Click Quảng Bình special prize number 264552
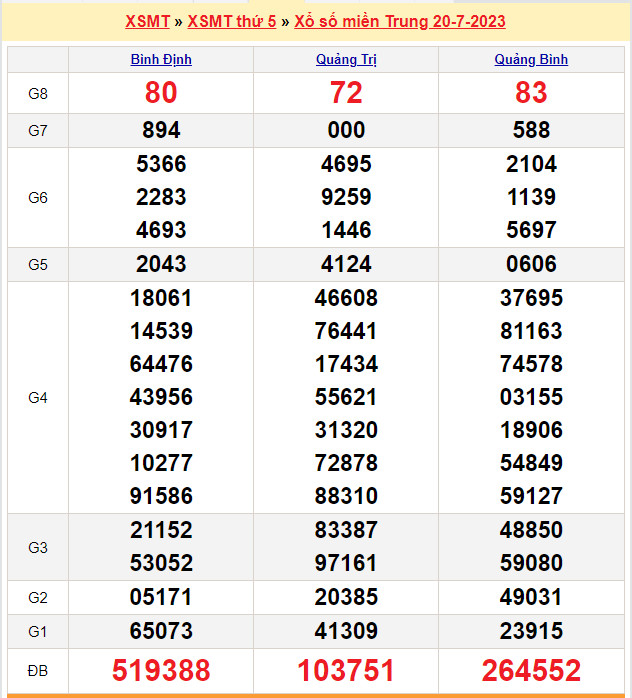This screenshot has height=698, width=632. click(531, 670)
